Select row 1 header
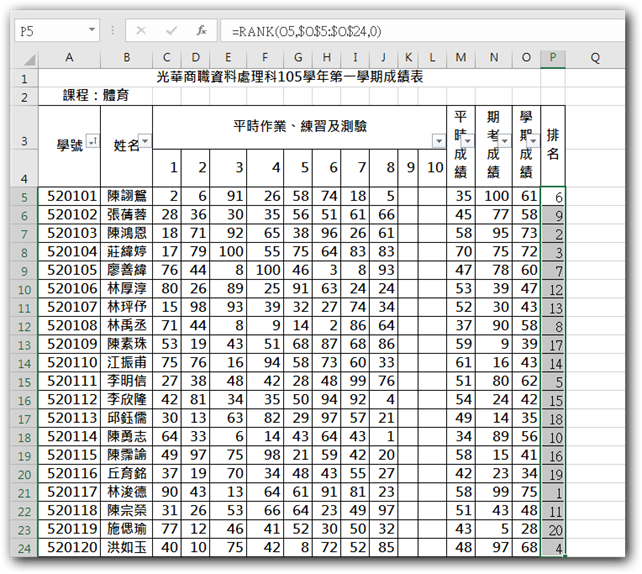The height and width of the screenshot is (574, 642). coord(24,78)
